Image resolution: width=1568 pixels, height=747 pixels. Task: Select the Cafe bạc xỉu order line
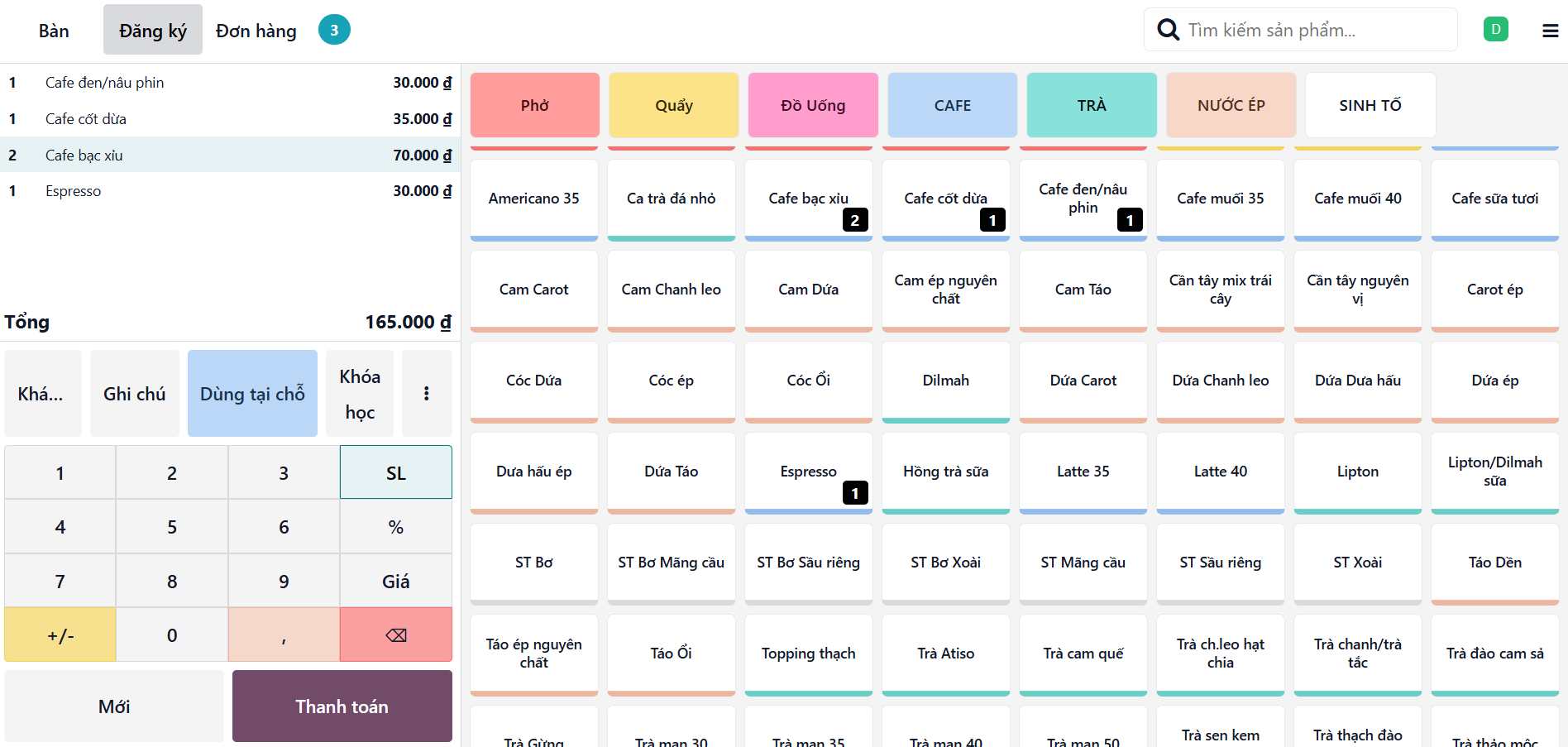coord(230,155)
